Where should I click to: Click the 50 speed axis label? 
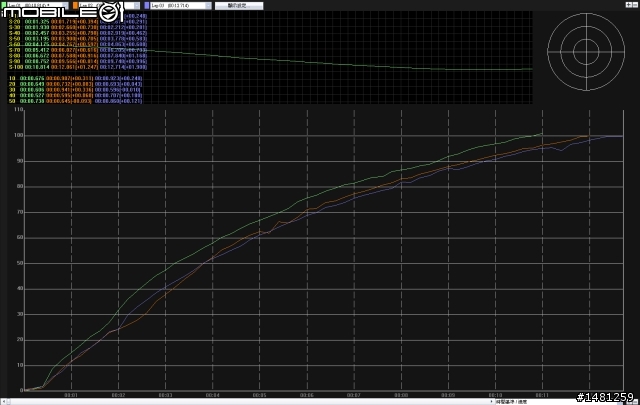(x=20, y=263)
